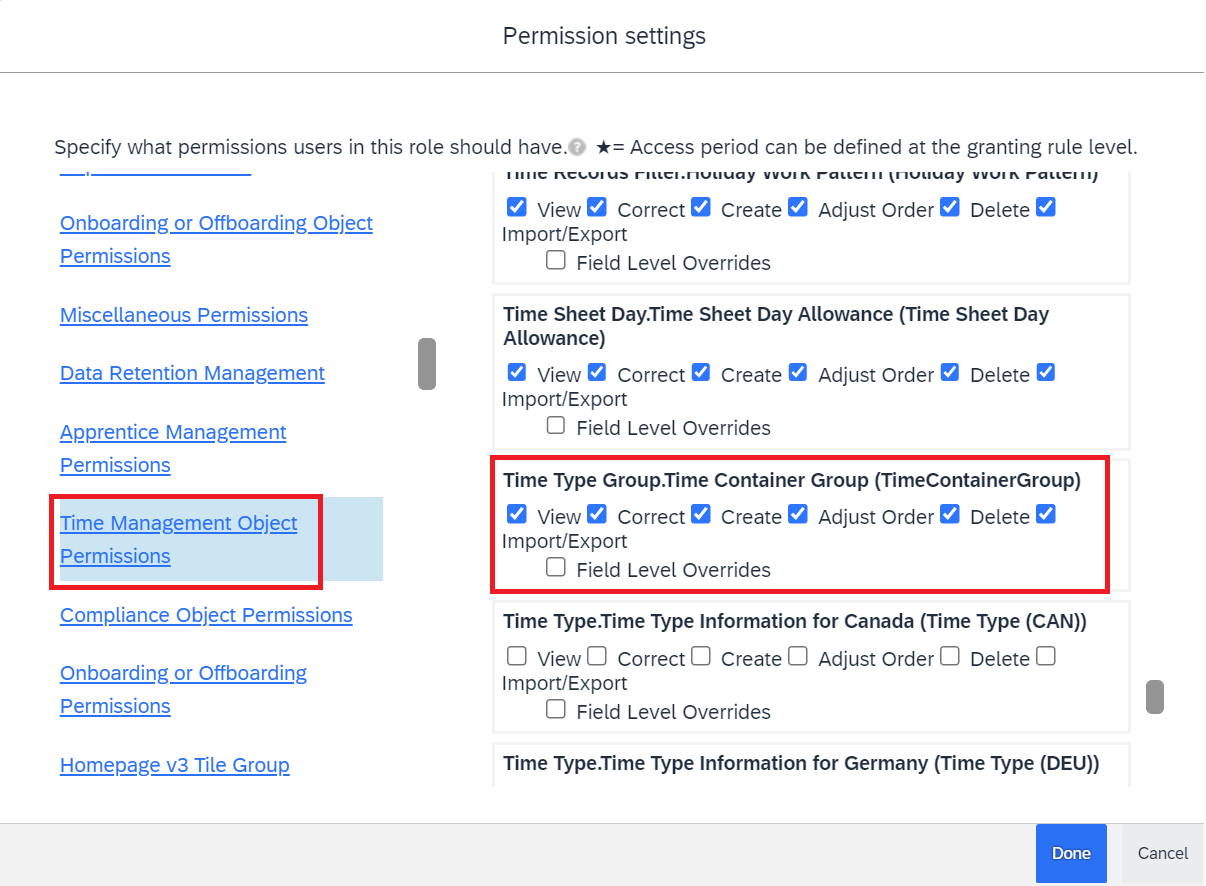Image resolution: width=1206 pixels, height=886 pixels.
Task: Enable Adjust Order for Time Type Canada
Action: click(x=797, y=656)
